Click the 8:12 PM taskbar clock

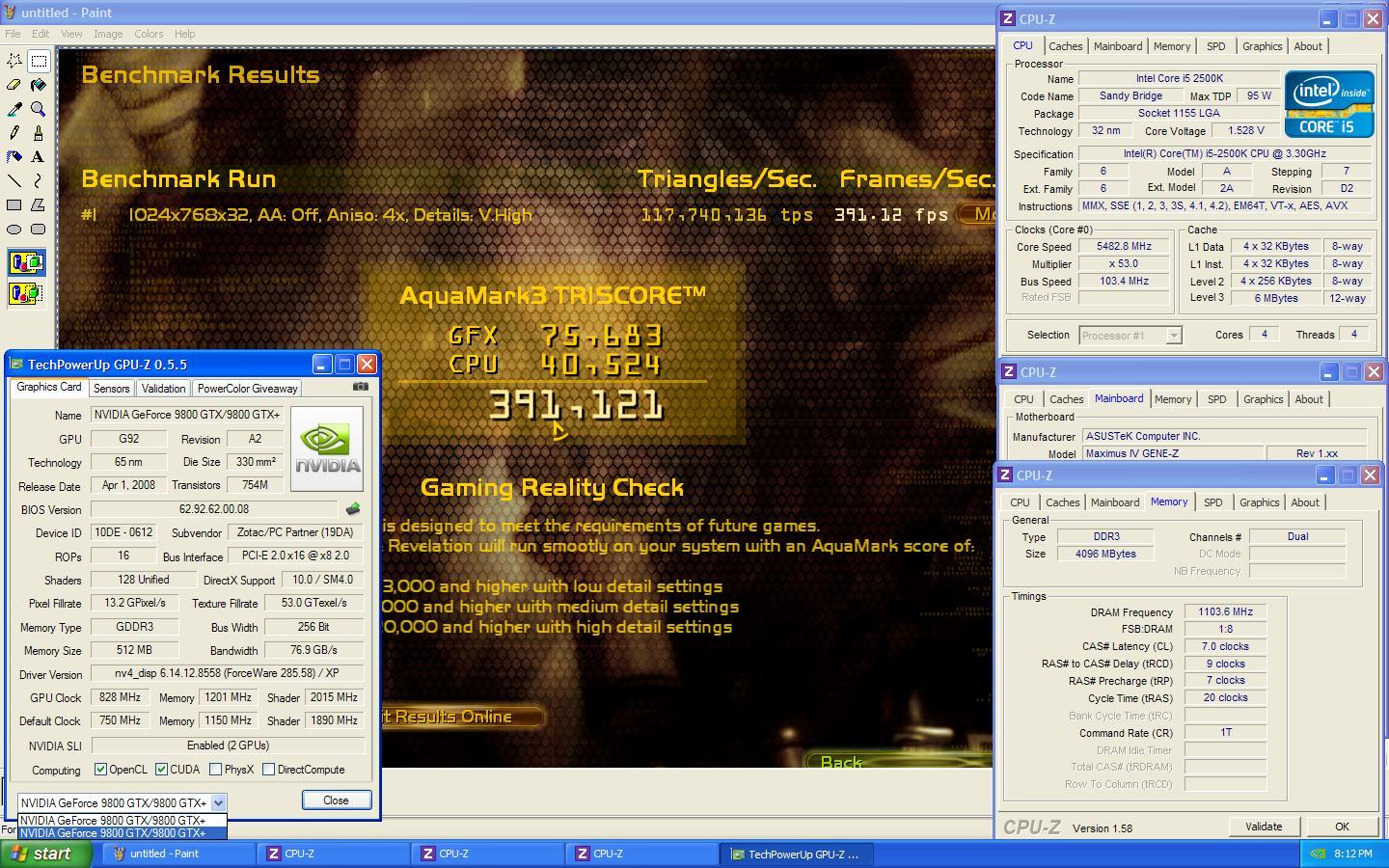1353,854
